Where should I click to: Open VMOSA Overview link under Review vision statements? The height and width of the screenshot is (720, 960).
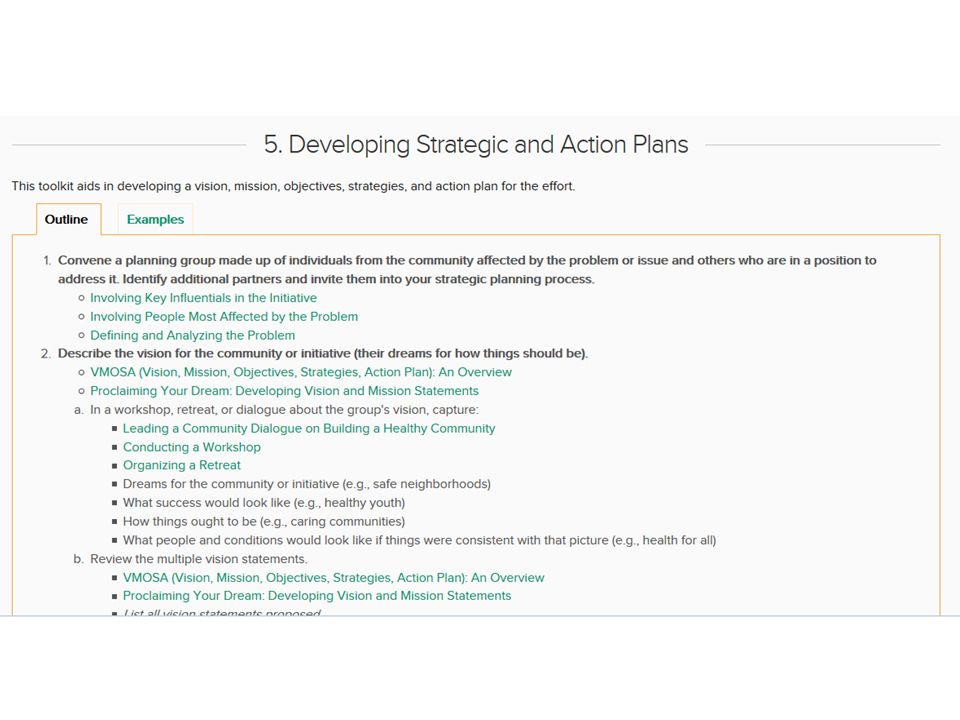click(333, 577)
